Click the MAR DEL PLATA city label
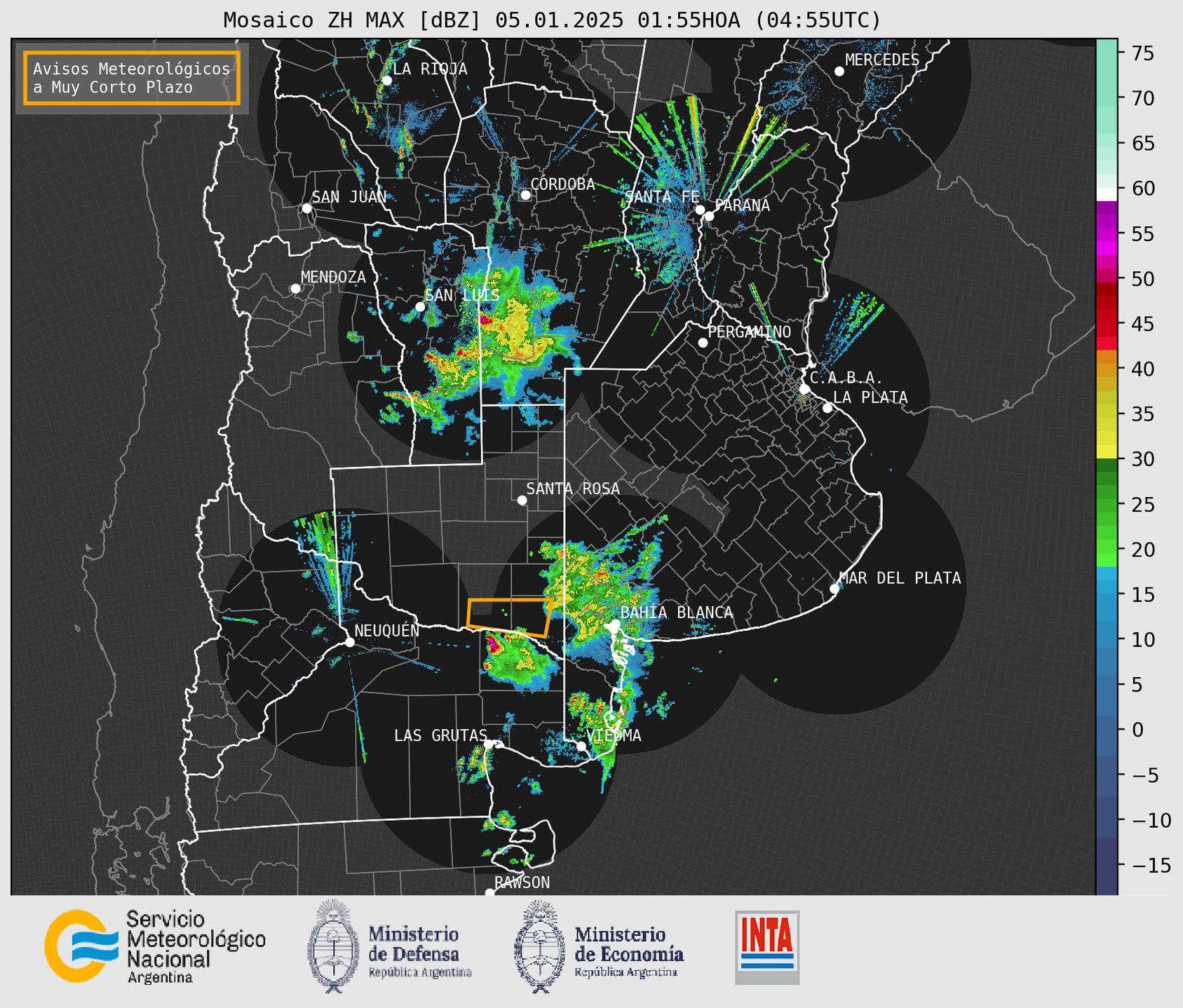This screenshot has width=1183, height=1008. pyautogui.click(x=900, y=578)
